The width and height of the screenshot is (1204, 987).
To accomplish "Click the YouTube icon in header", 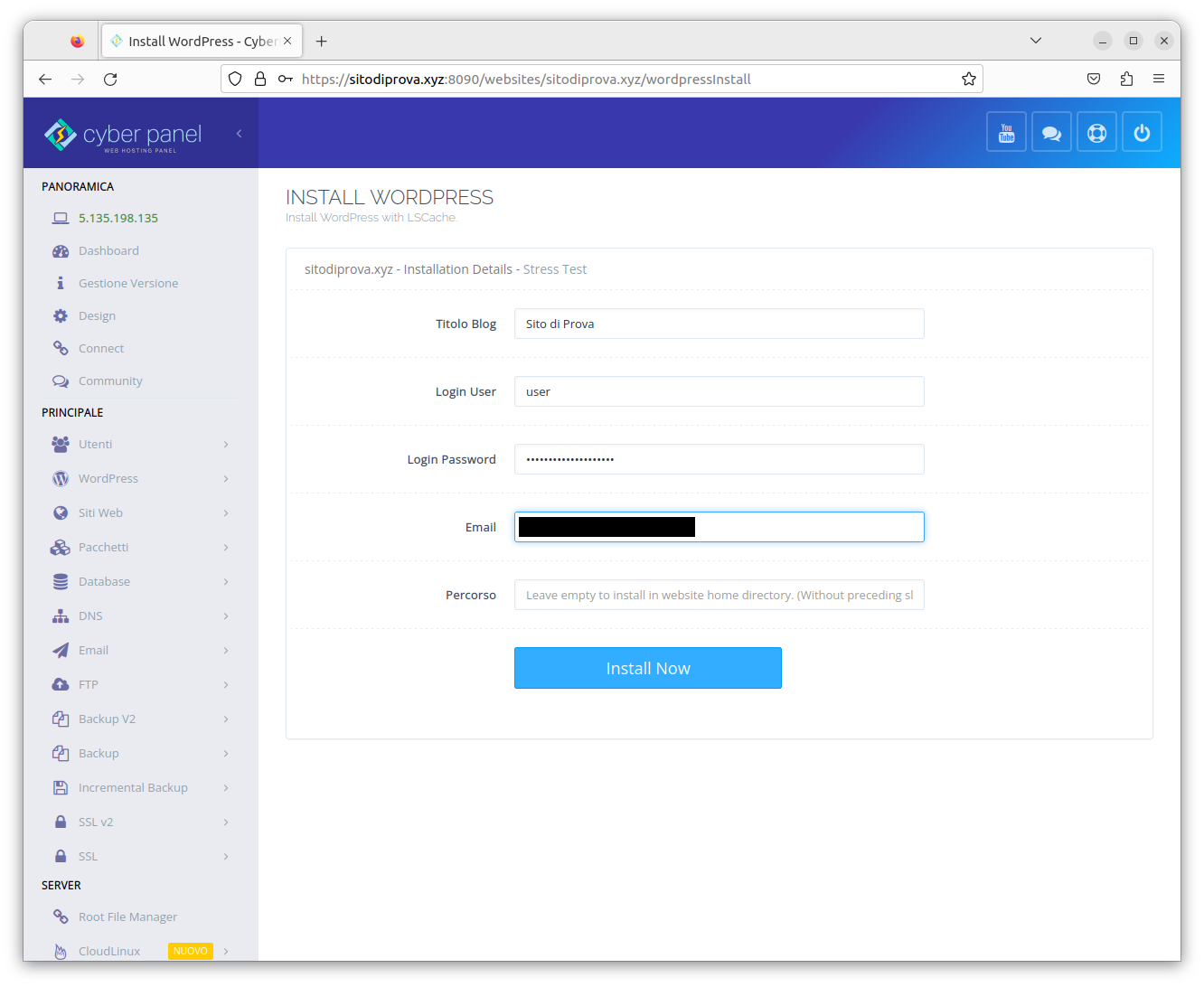I will coord(1006,133).
